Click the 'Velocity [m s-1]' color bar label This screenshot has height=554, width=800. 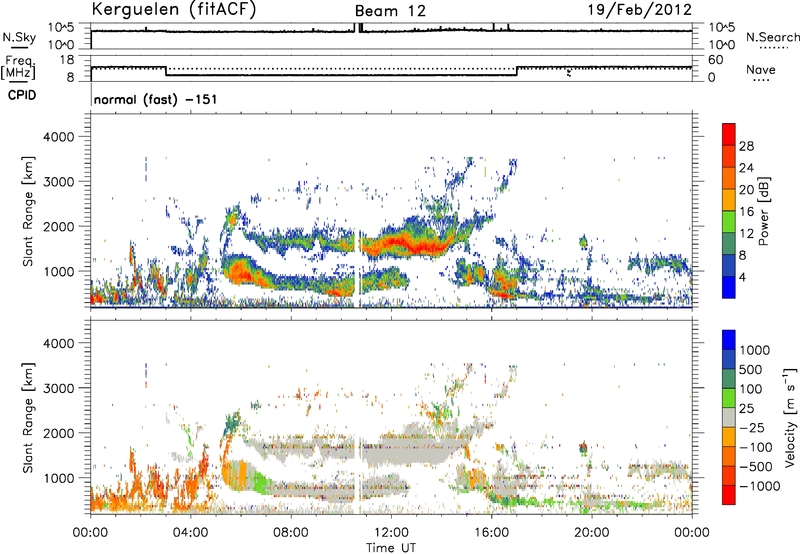[790, 417]
